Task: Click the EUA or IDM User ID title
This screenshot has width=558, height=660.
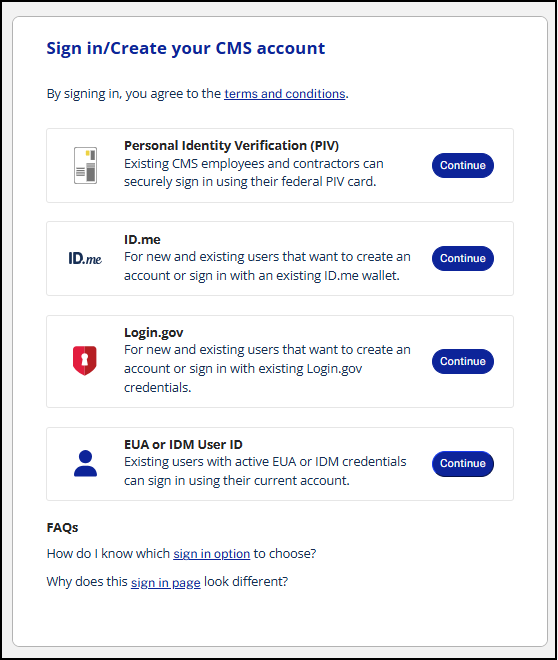Action: 183,444
